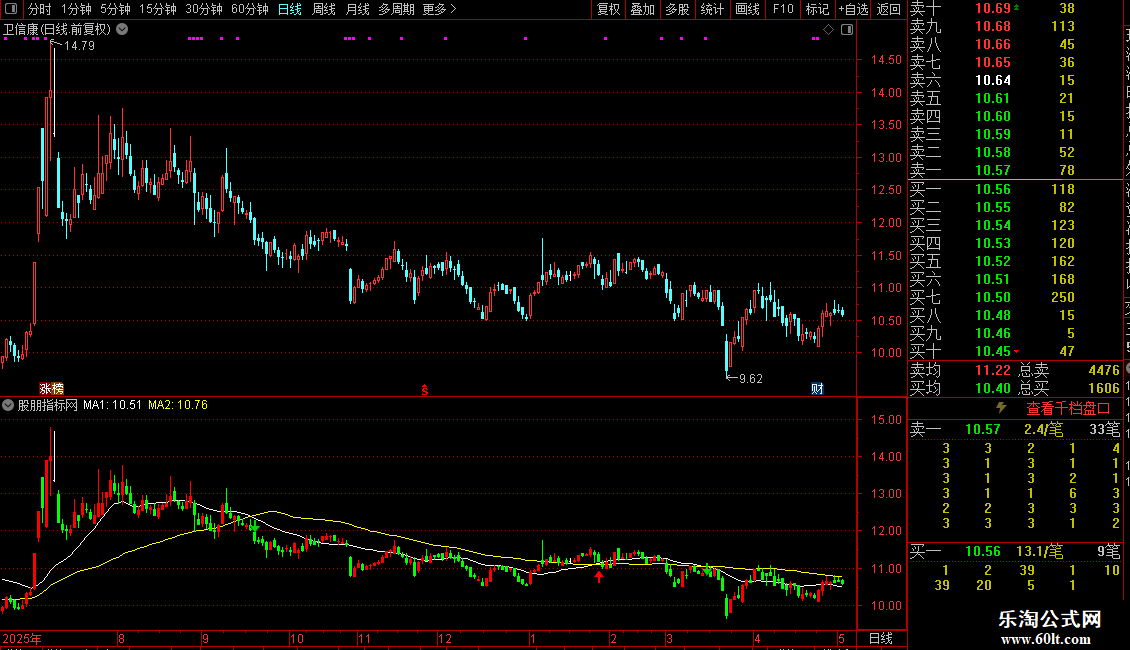Switch to the 15分钟 period

(157, 9)
